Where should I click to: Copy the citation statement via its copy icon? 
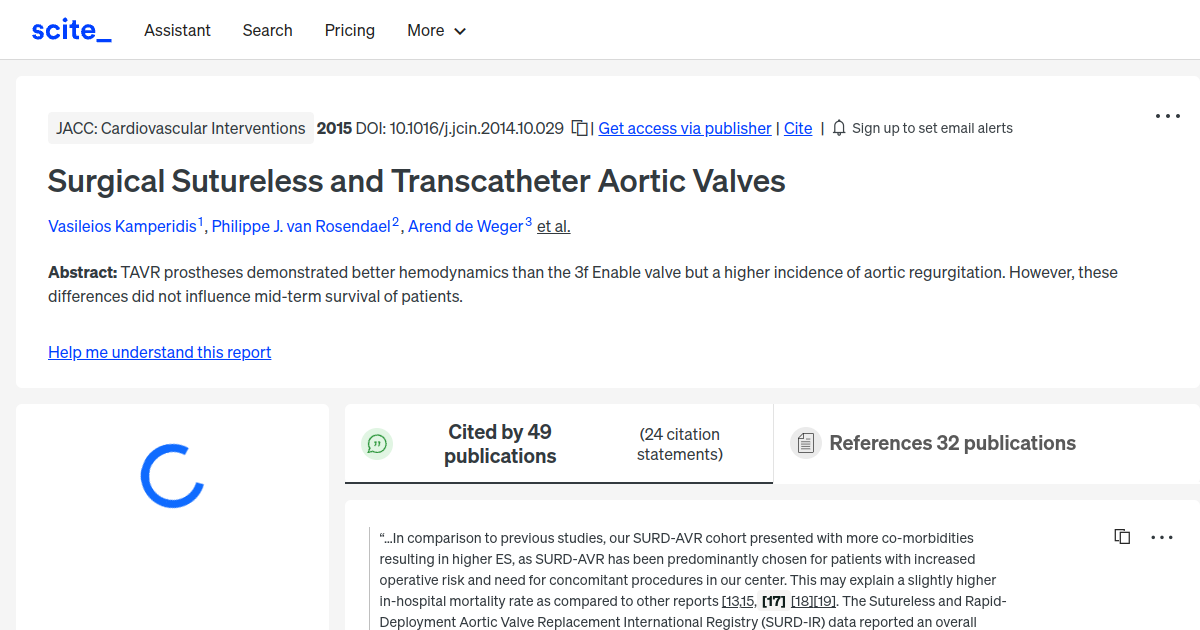pos(1121,536)
